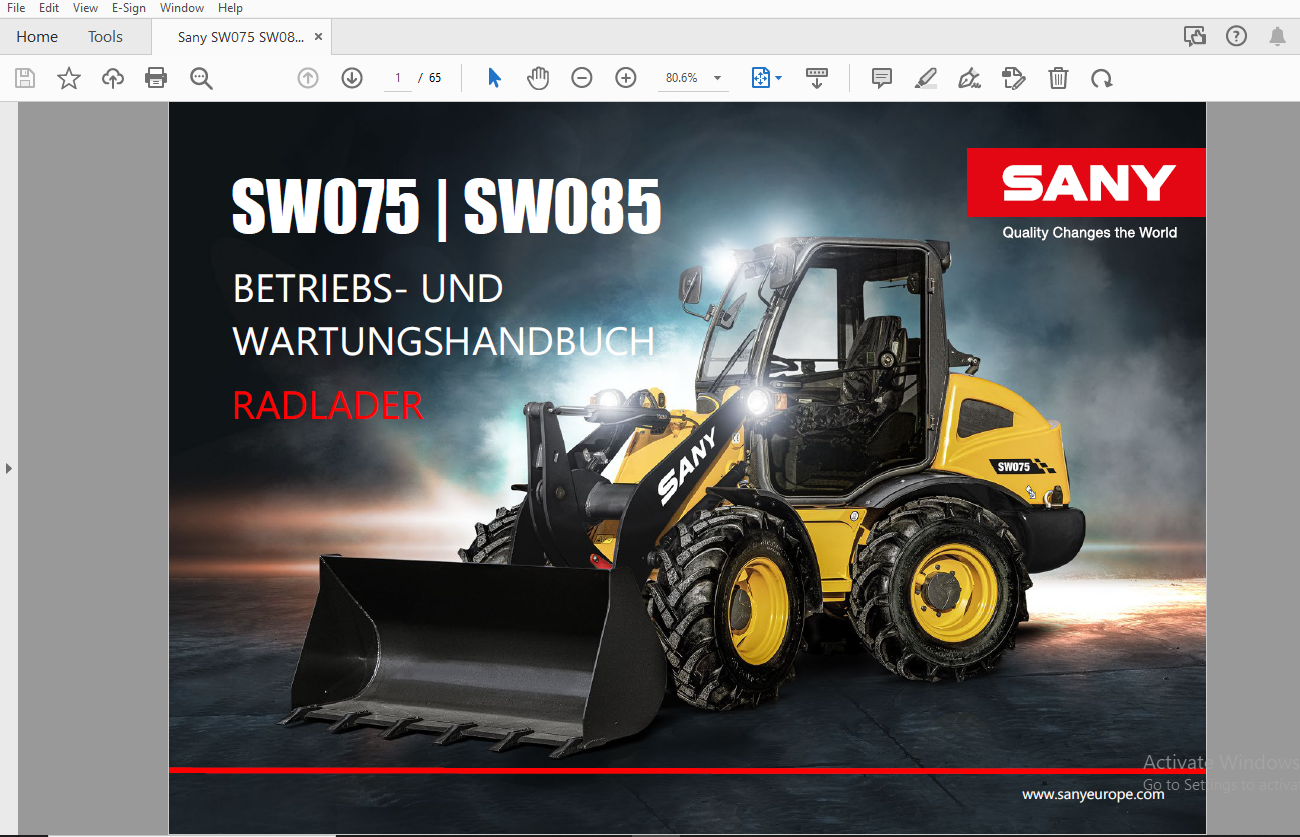Viewport: 1300px width, 837px height.
Task: Click the Edit PDF stamp icon
Action: (x=1014, y=78)
